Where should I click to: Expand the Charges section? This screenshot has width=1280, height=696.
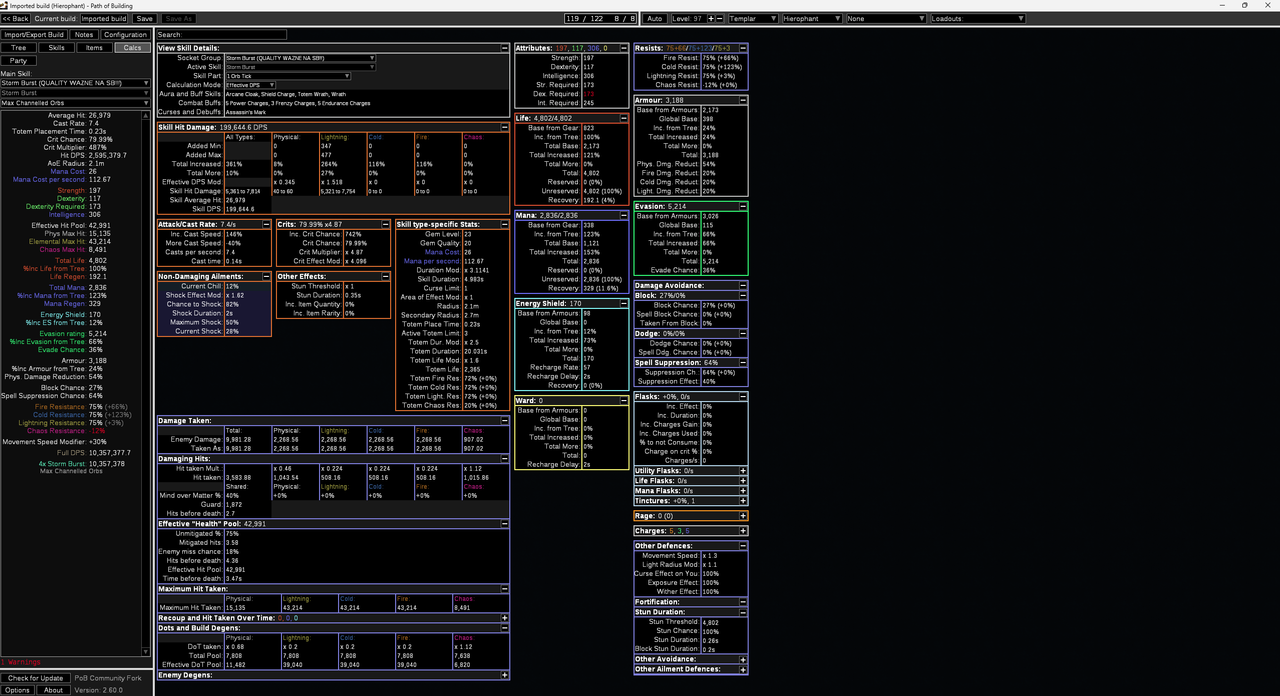point(743,531)
